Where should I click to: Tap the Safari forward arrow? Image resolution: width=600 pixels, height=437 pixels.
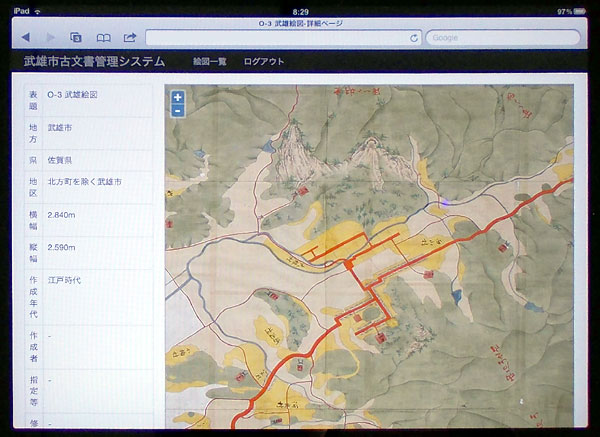coord(51,38)
